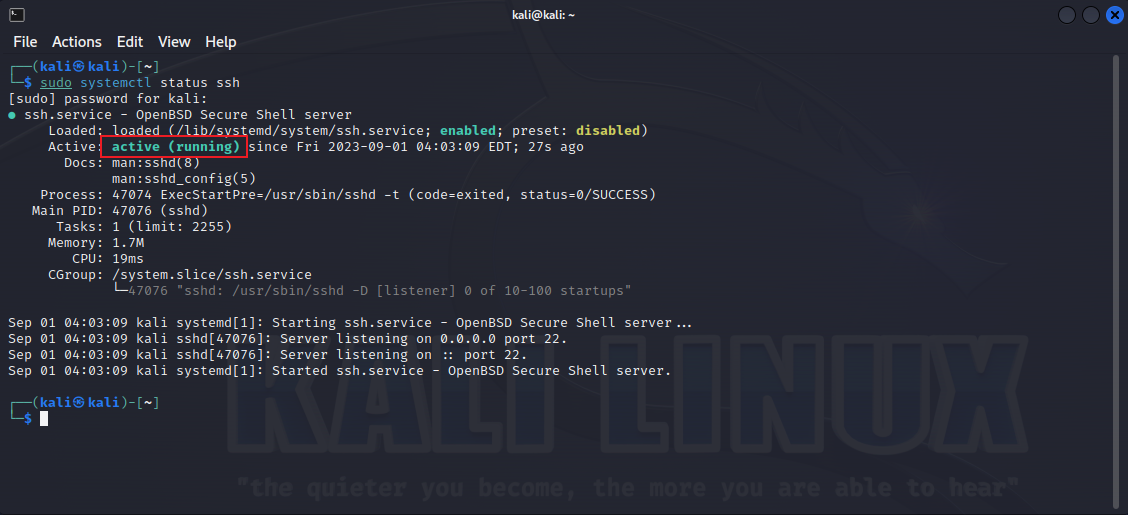The width and height of the screenshot is (1128, 515).
Task: Click 'ssh.service - OpenBSD Secure Shell server' header
Action: [x=188, y=114]
